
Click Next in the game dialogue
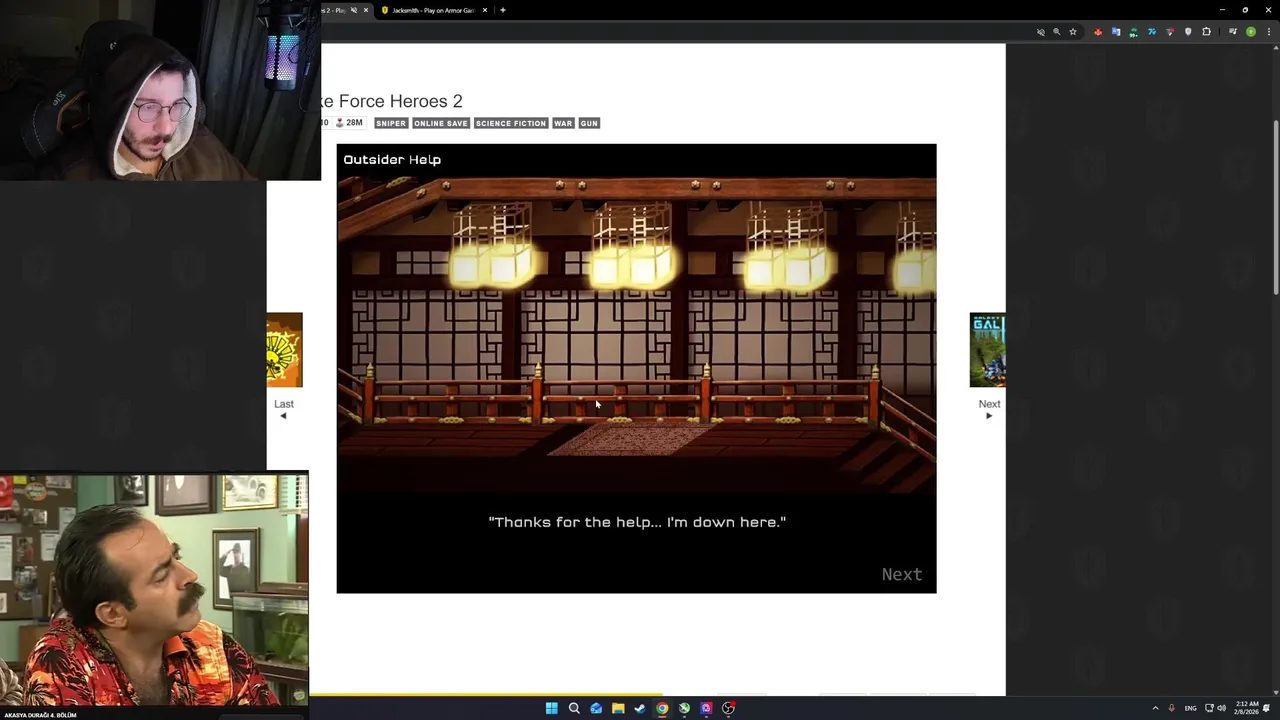coord(901,574)
